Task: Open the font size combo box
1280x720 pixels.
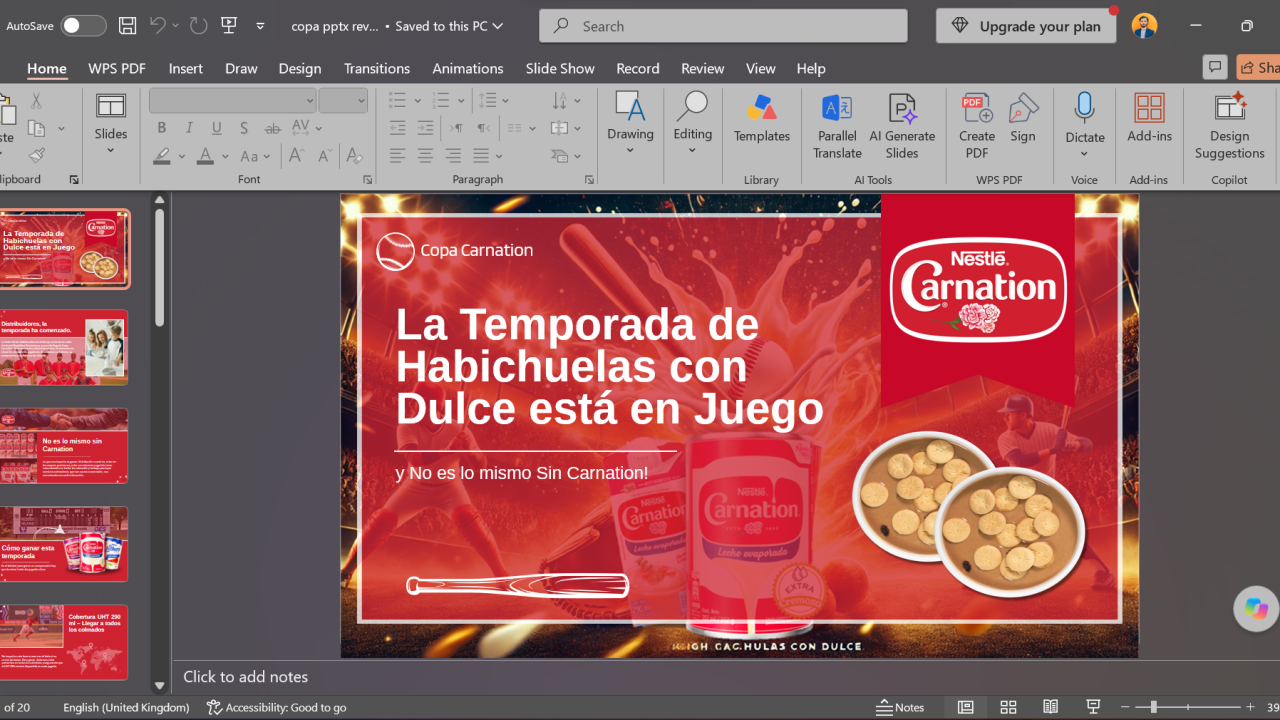Action: click(x=344, y=100)
